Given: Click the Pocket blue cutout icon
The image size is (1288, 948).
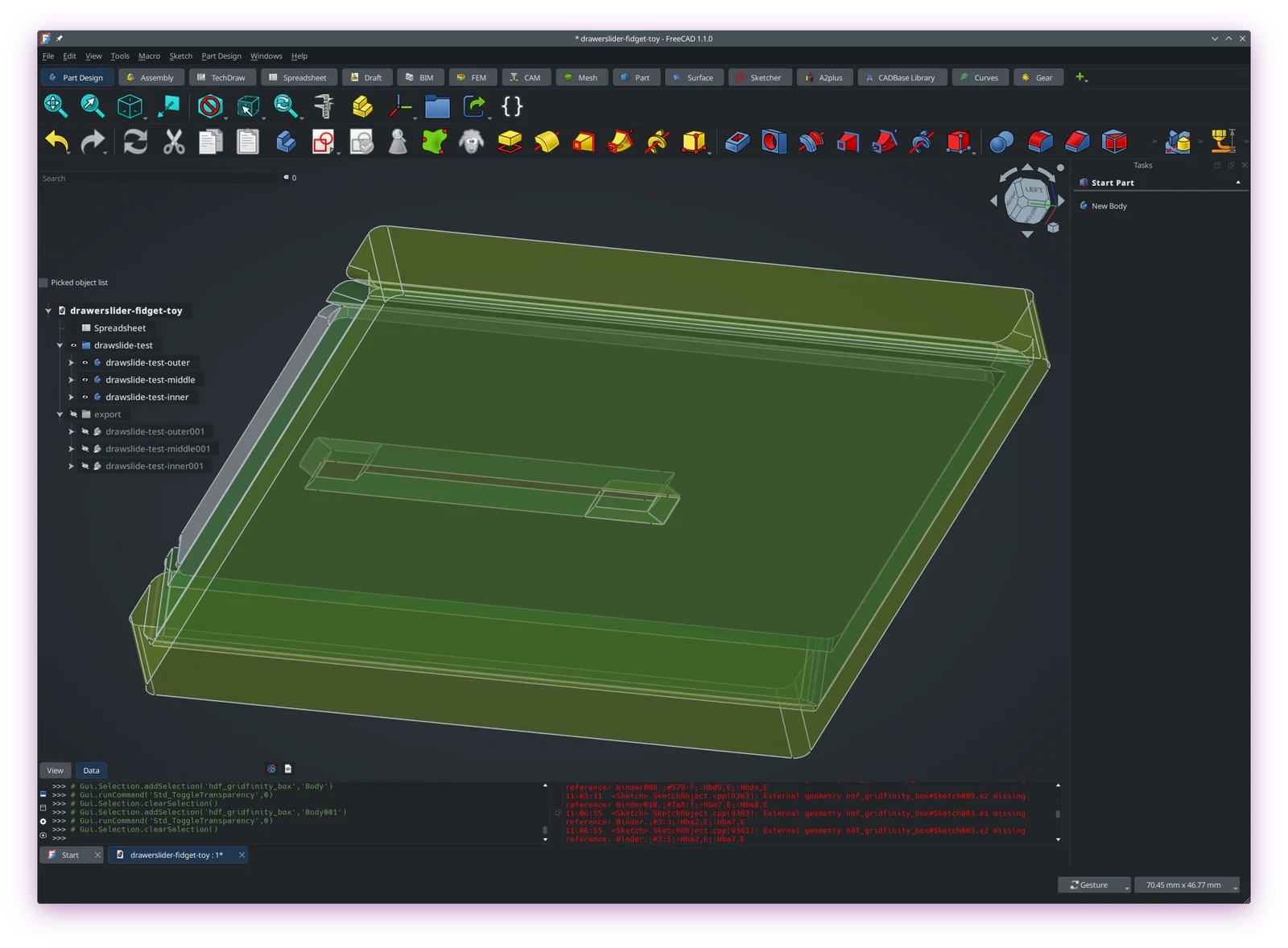Looking at the screenshot, I should pyautogui.click(x=737, y=142).
